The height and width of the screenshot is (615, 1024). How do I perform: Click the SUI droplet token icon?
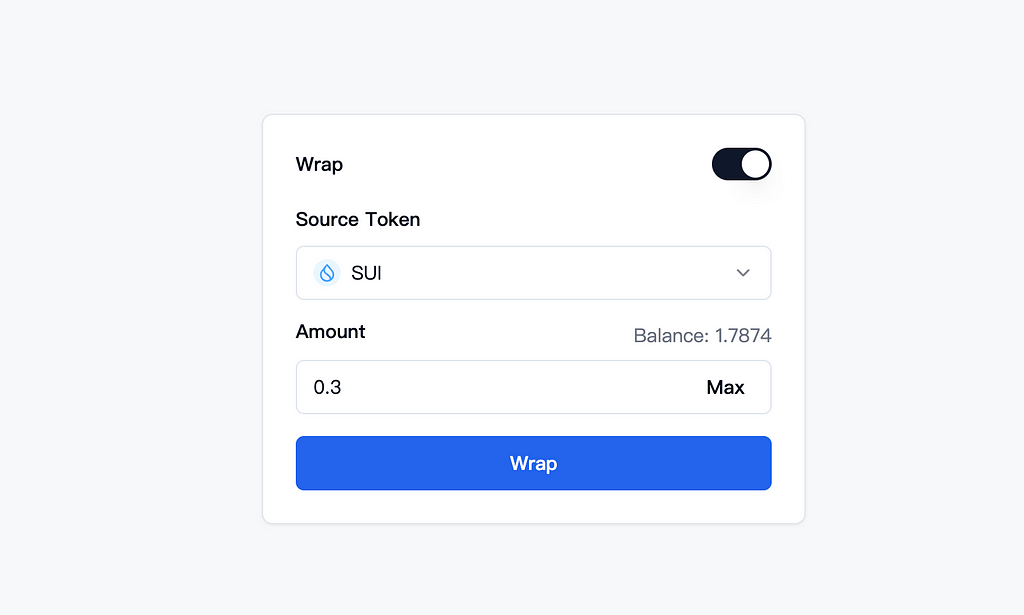327,273
